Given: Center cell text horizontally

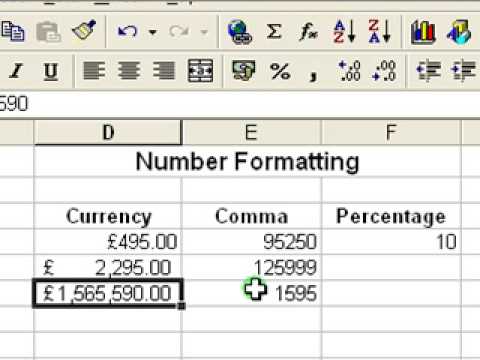Looking at the screenshot, I should 129,70.
